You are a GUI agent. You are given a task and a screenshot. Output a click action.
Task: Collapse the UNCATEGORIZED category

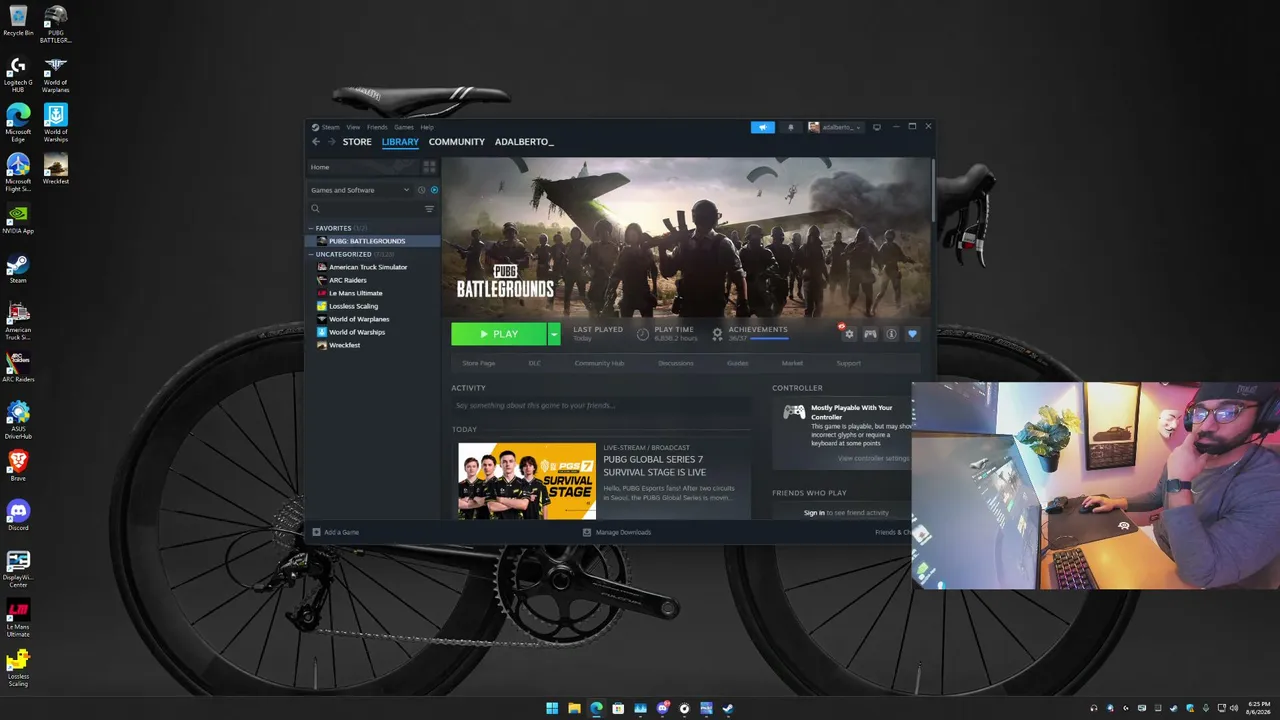[x=311, y=254]
